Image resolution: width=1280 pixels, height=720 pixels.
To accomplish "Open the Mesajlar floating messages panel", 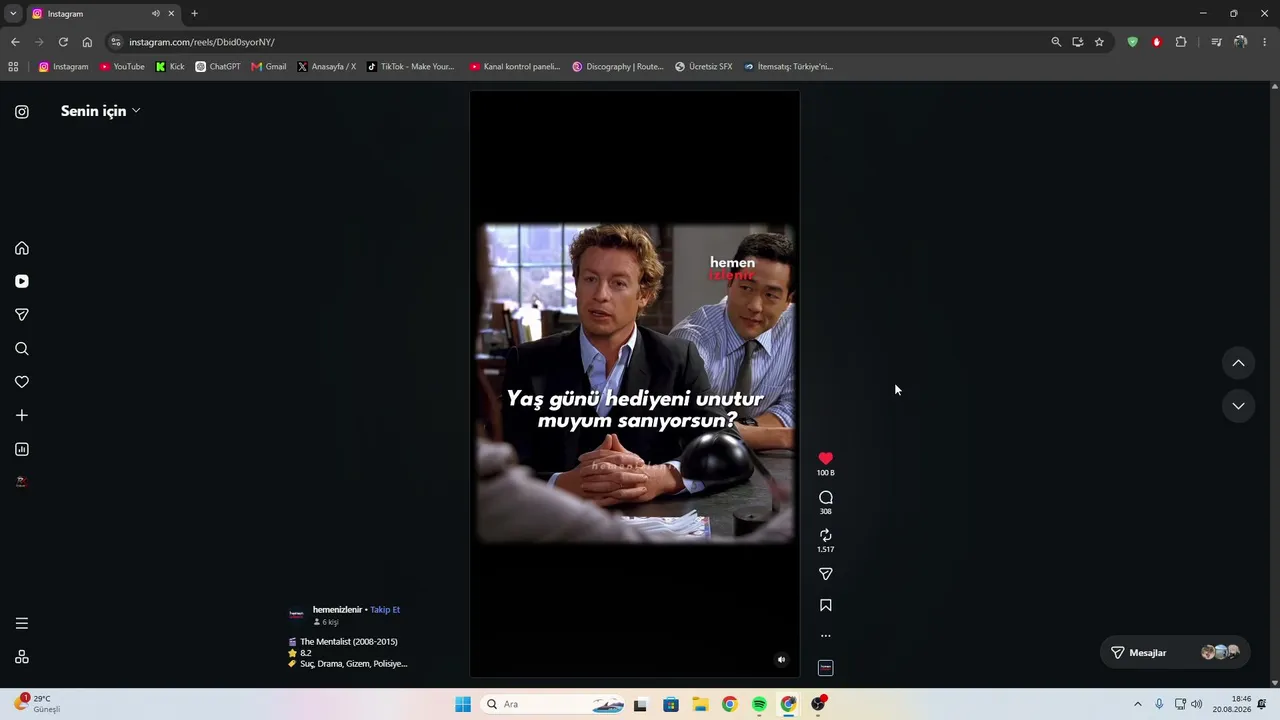I will tap(1175, 652).
